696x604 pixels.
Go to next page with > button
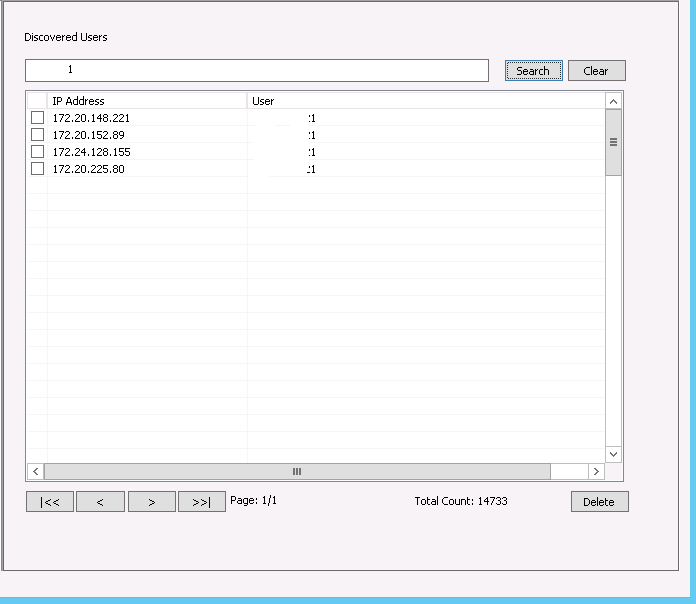pos(151,502)
